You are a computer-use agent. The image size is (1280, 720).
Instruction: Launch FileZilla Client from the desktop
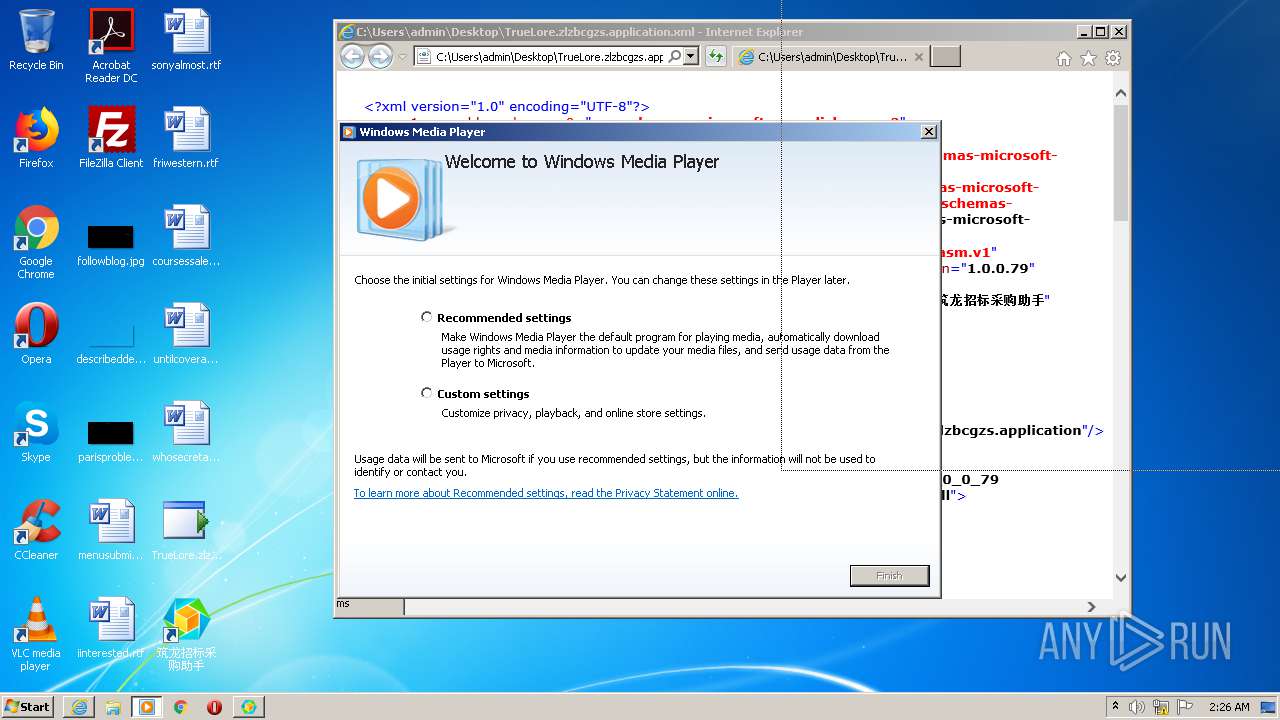click(x=111, y=138)
